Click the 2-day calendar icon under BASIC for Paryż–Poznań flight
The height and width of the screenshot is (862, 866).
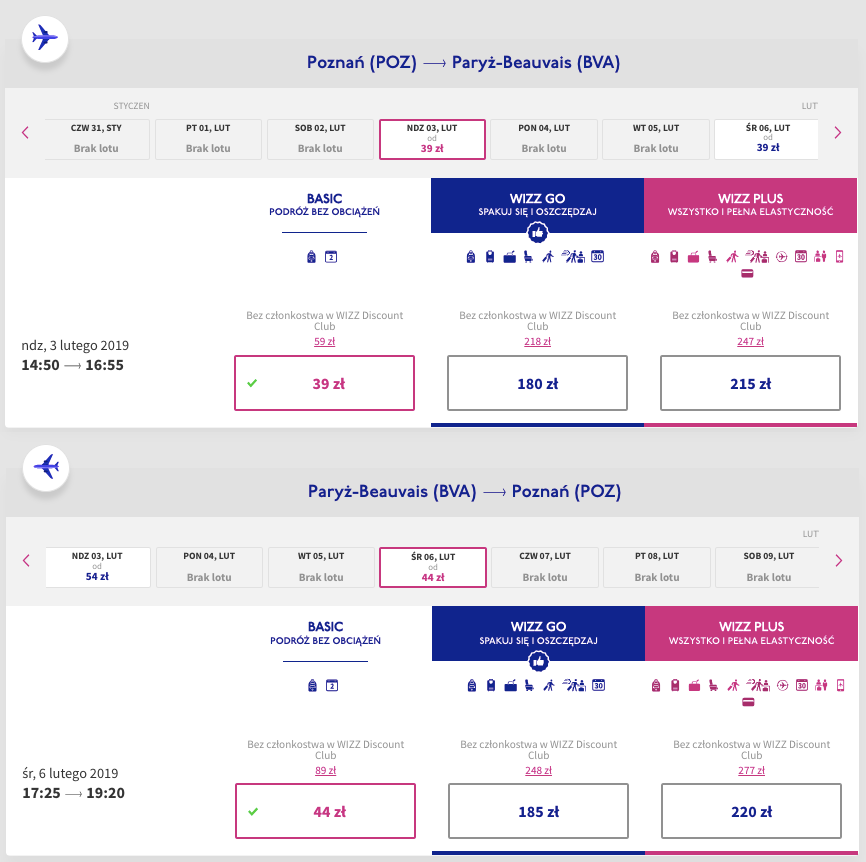[x=332, y=685]
